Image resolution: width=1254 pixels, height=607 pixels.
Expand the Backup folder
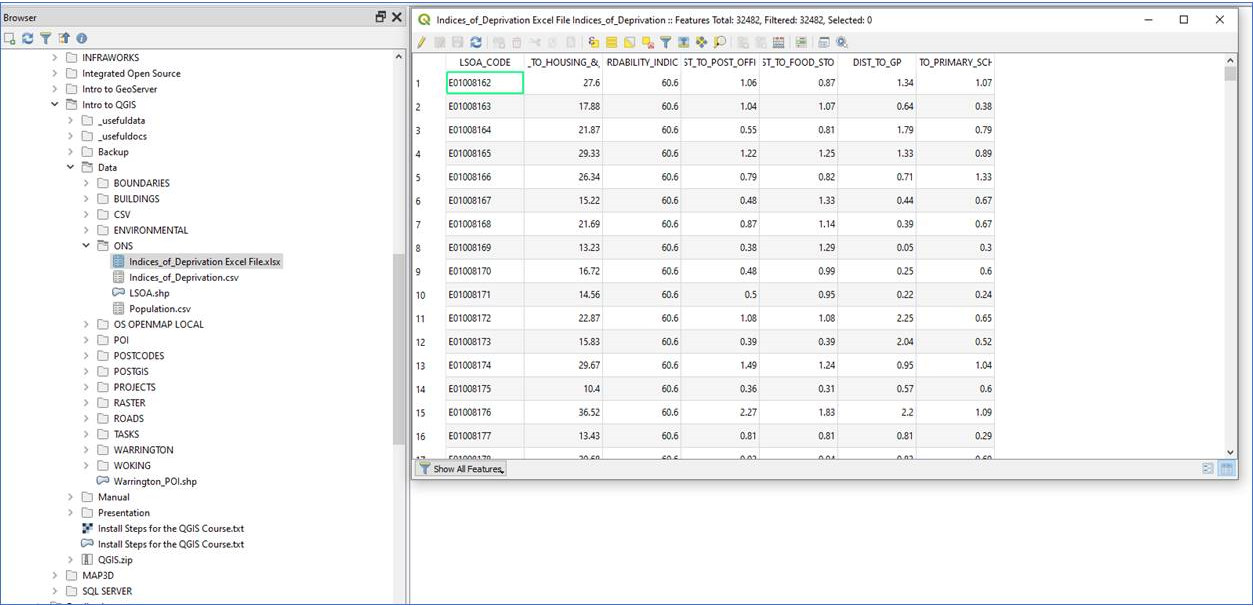pyautogui.click(x=71, y=152)
